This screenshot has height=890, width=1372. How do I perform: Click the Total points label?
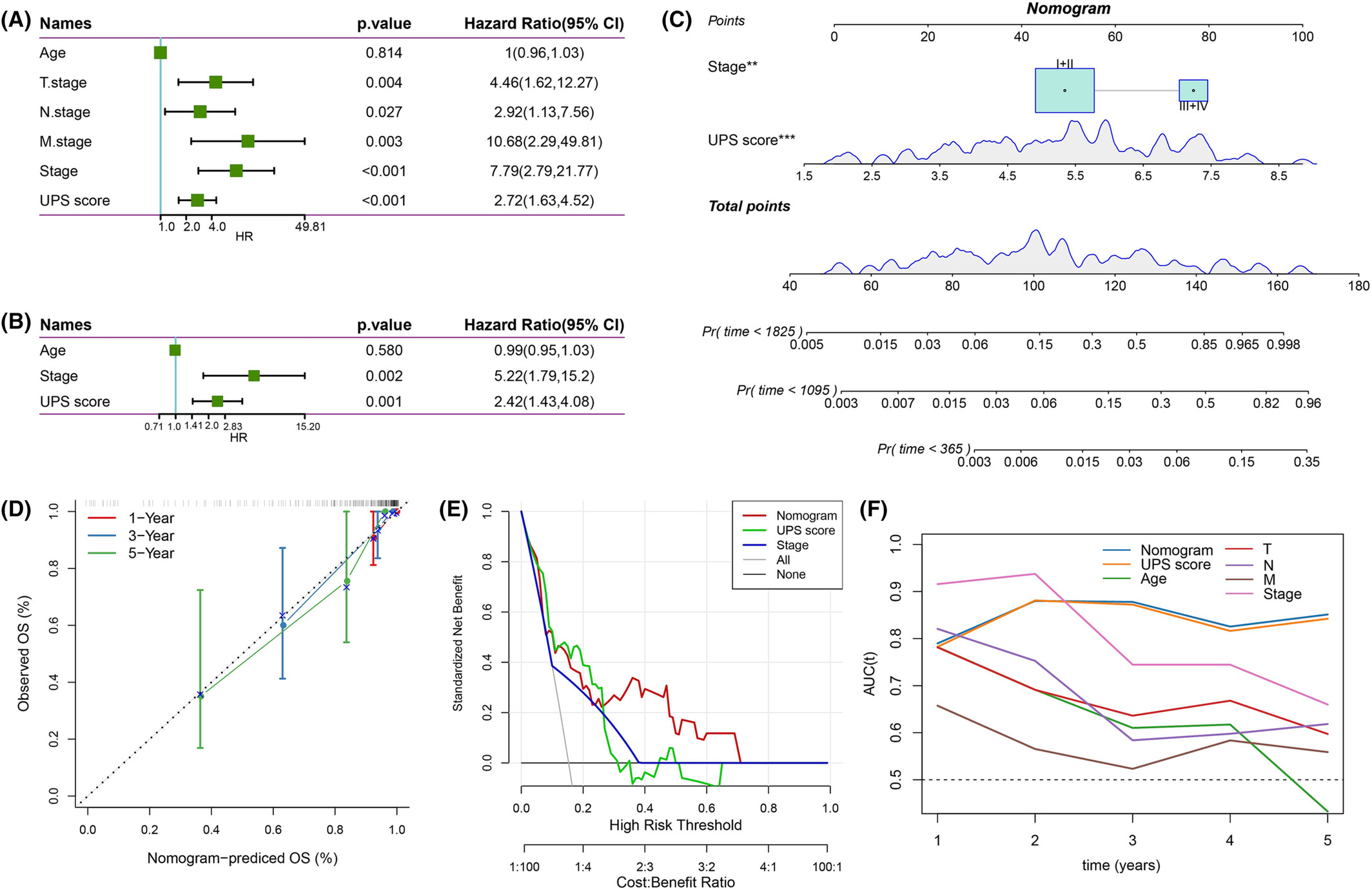click(749, 206)
